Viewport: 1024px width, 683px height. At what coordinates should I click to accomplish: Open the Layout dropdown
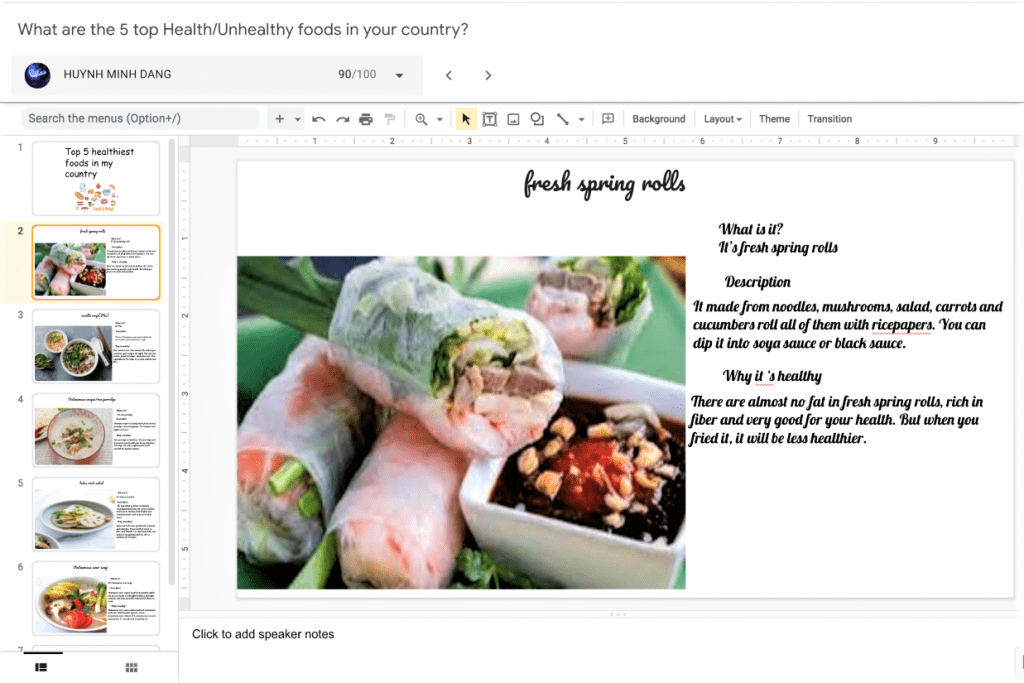[722, 118]
